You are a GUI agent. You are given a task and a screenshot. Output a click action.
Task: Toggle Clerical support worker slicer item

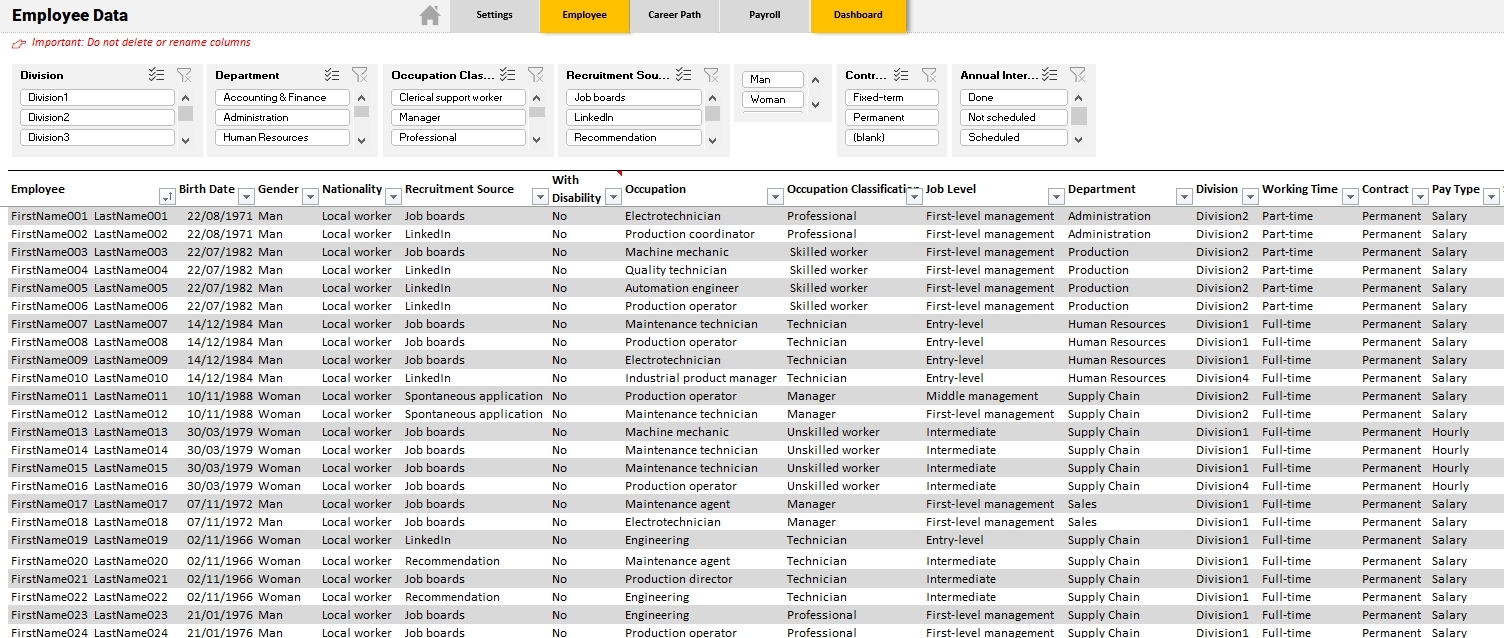pos(458,97)
